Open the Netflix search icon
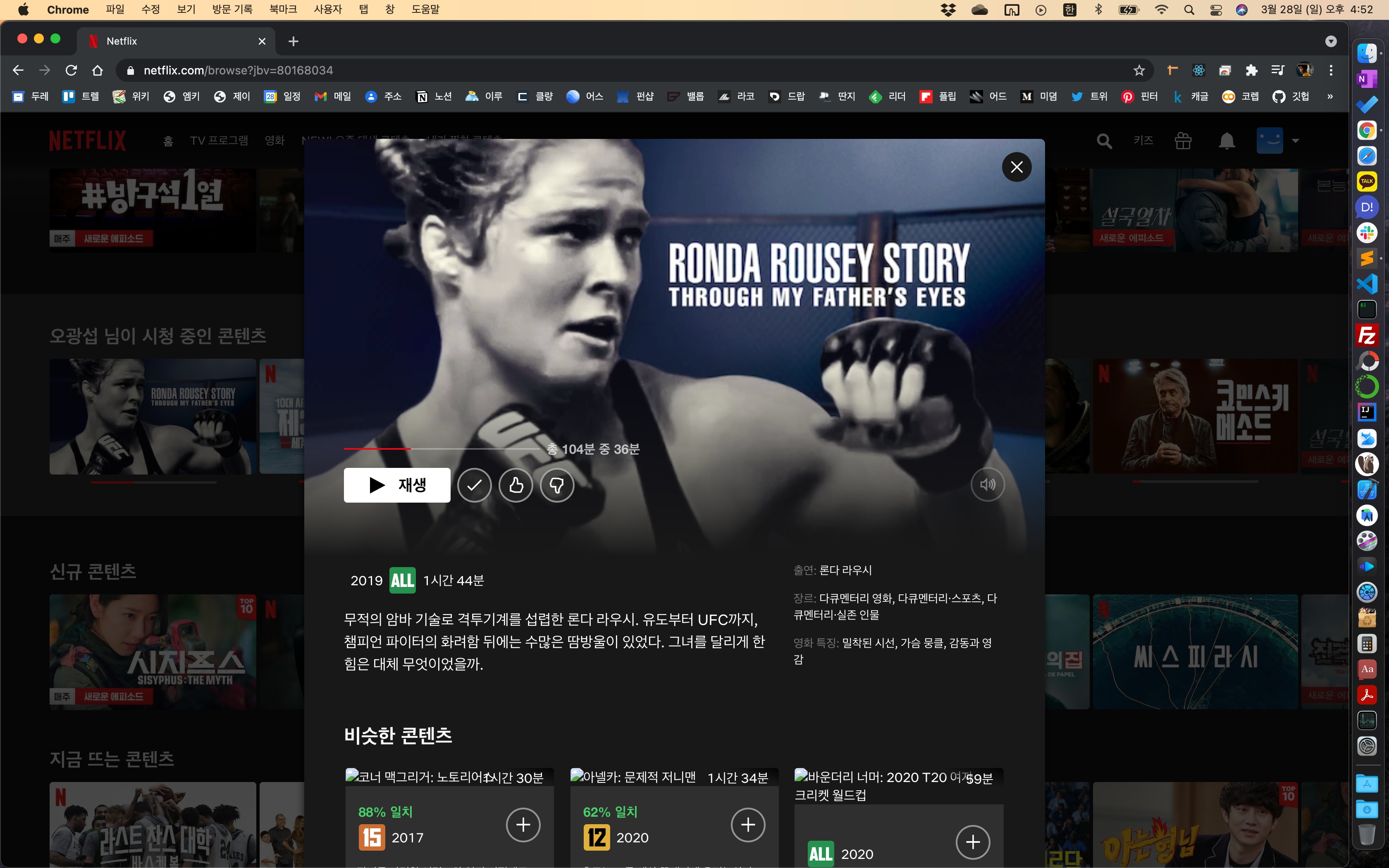 (x=1104, y=141)
